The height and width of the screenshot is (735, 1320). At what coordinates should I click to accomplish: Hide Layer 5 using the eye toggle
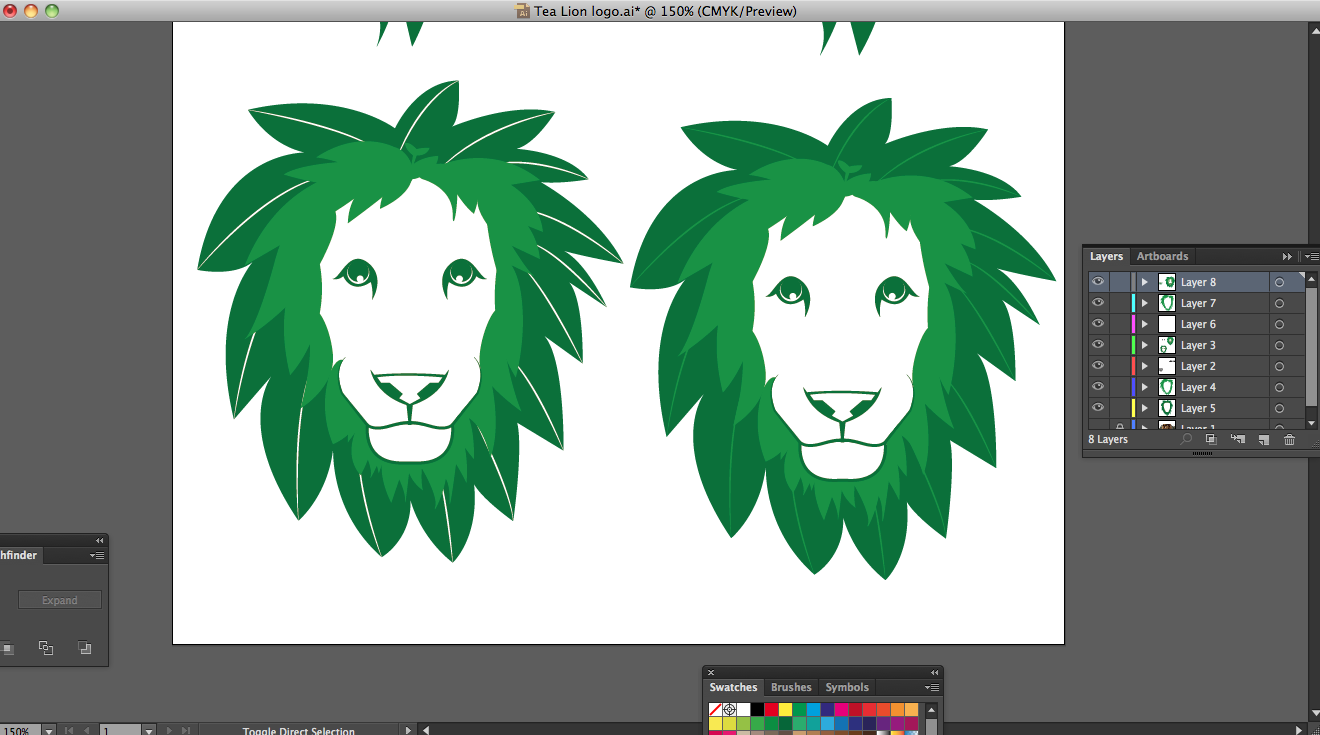pos(1098,408)
